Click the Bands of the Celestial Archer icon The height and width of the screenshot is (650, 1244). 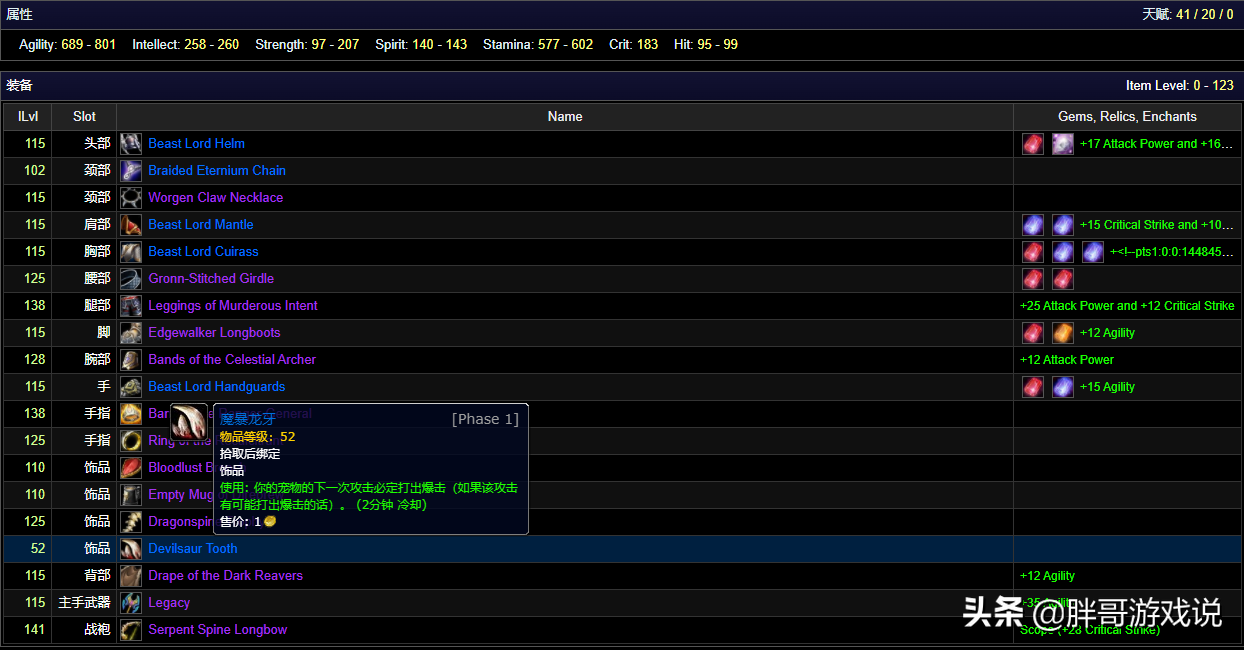pyautogui.click(x=131, y=360)
